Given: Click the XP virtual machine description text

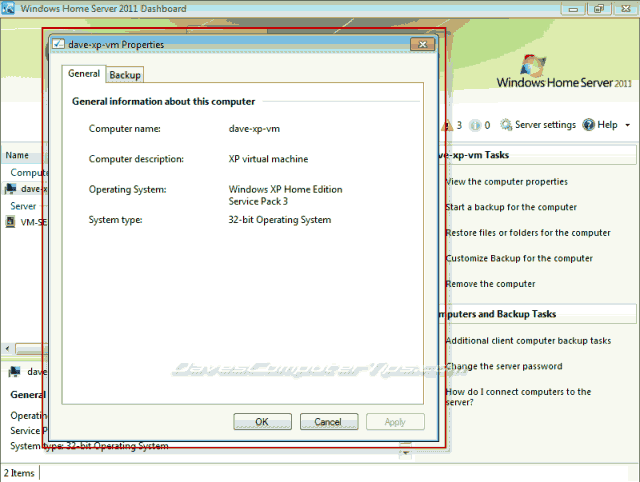Looking at the screenshot, I should coord(268,159).
